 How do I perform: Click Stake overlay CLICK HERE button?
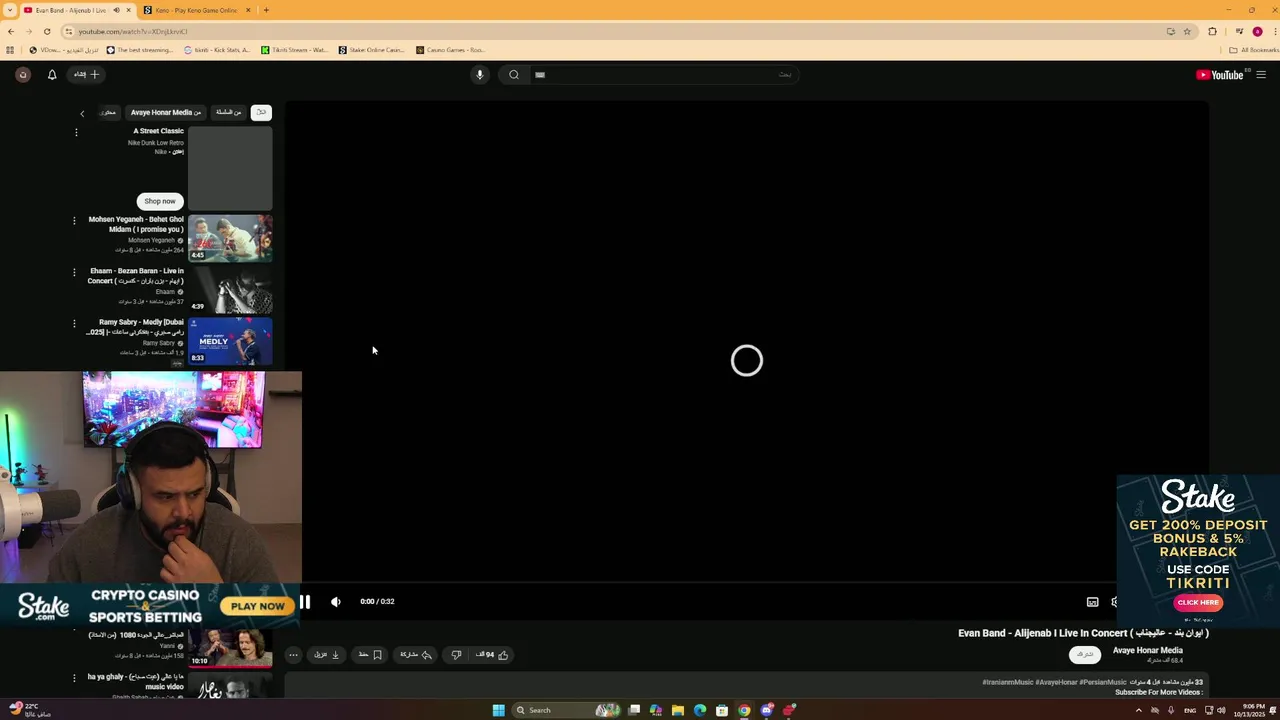pos(1198,602)
